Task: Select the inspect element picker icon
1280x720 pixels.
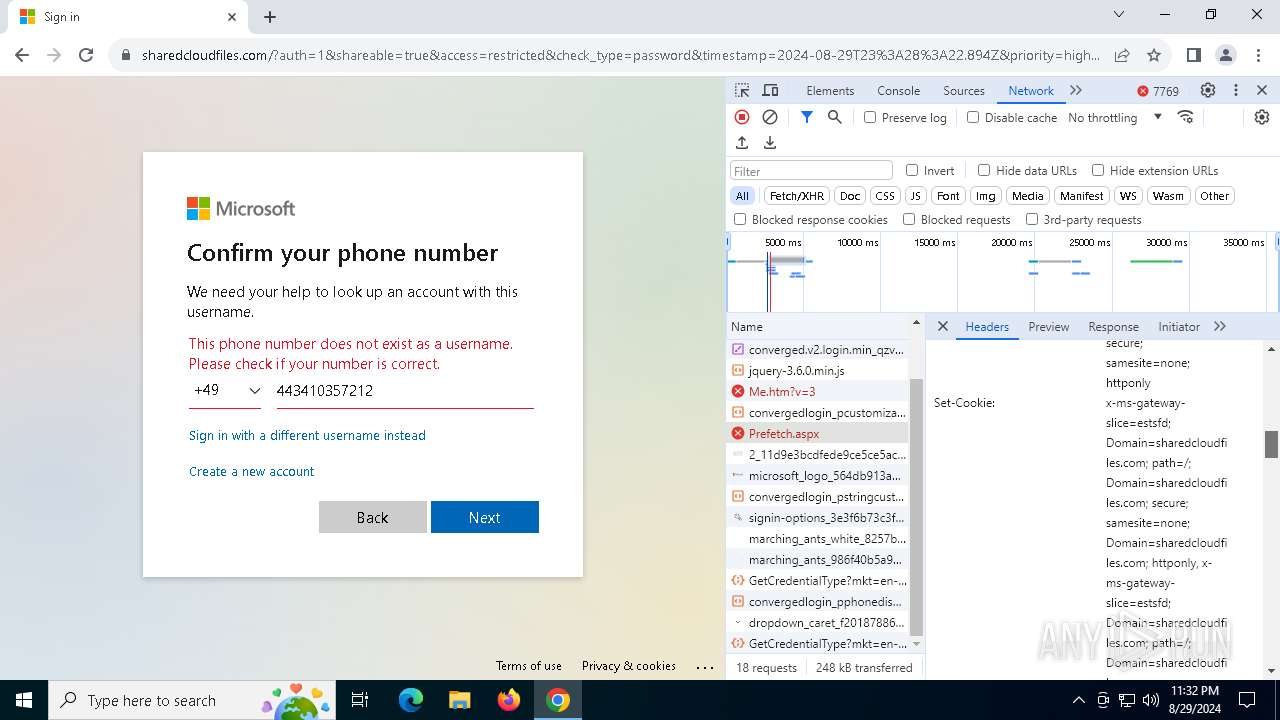Action: (x=742, y=90)
